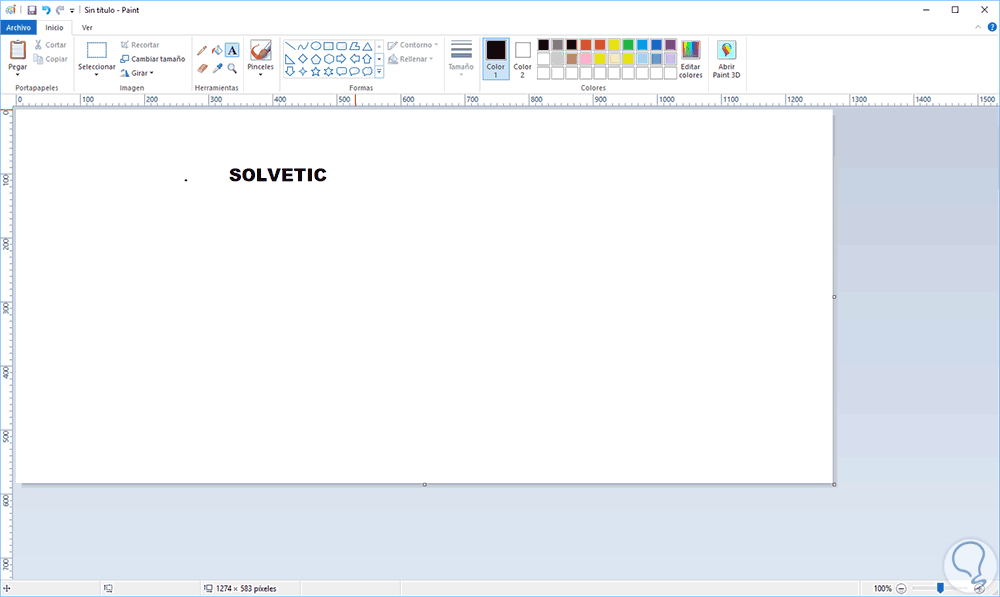Image resolution: width=1000 pixels, height=597 pixels.
Task: Open the Rellenar fill dropdown
Action: [410, 59]
